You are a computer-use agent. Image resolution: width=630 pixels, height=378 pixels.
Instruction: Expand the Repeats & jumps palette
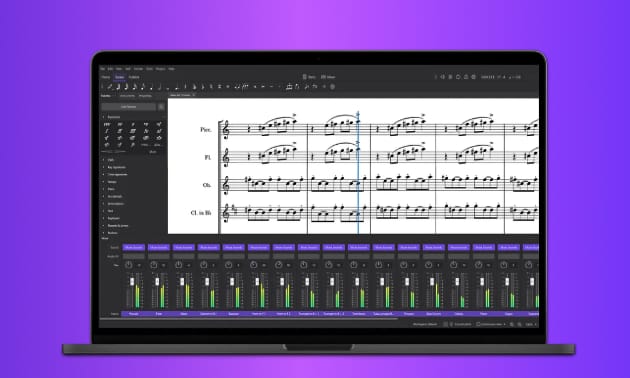tap(117, 225)
